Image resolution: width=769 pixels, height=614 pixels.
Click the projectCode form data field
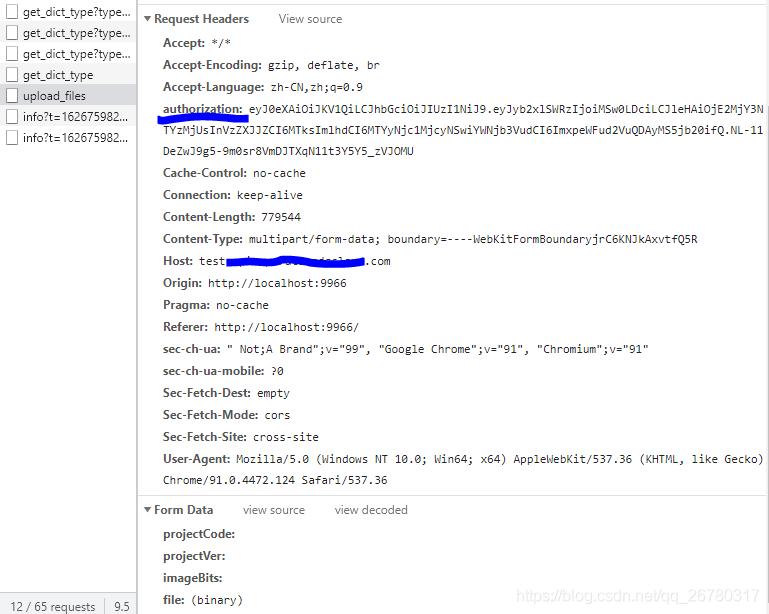(199, 534)
